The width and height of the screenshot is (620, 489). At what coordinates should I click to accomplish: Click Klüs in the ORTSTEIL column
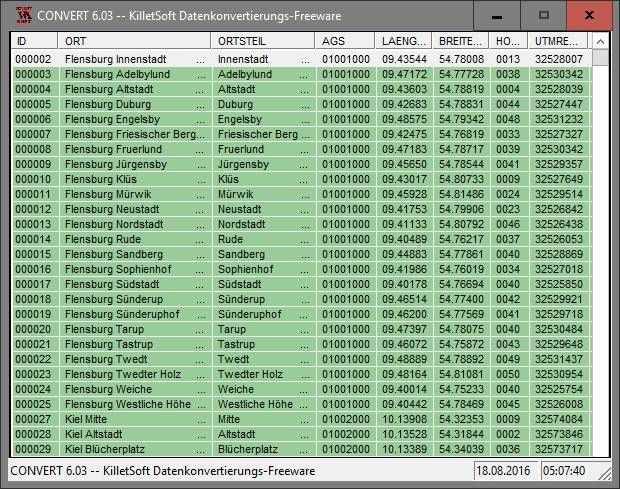(x=228, y=179)
